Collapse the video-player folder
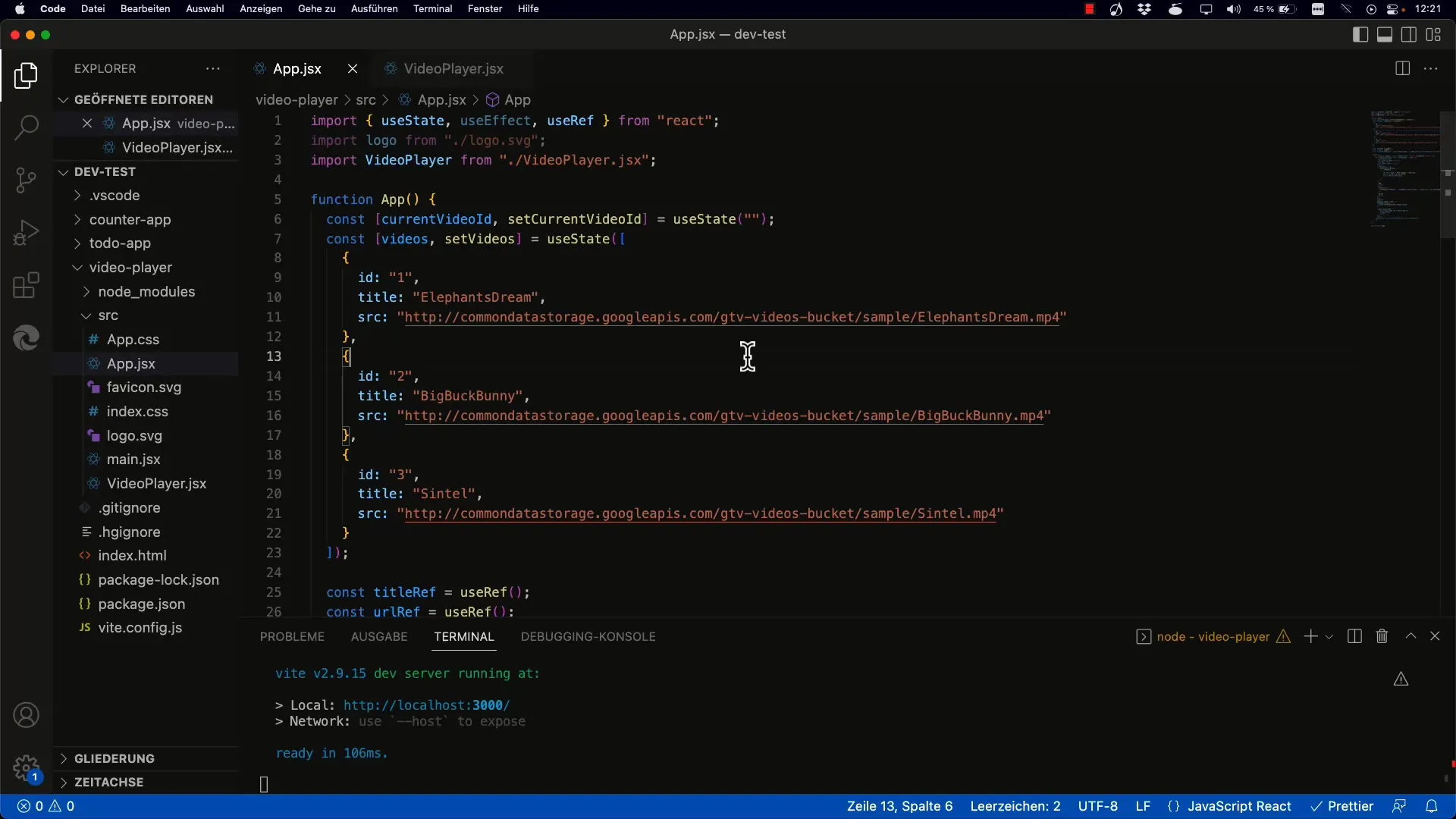 tap(146, 268)
